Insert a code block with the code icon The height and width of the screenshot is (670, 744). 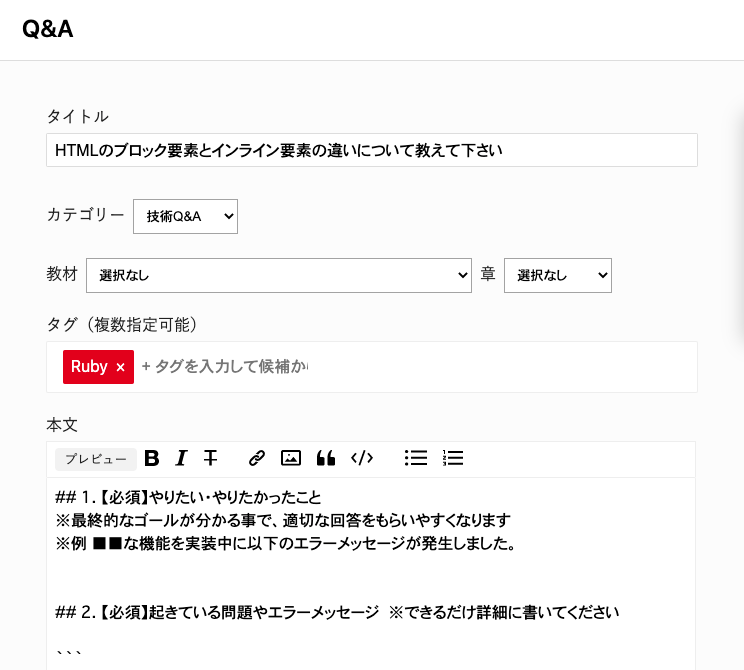pyautogui.click(x=362, y=458)
